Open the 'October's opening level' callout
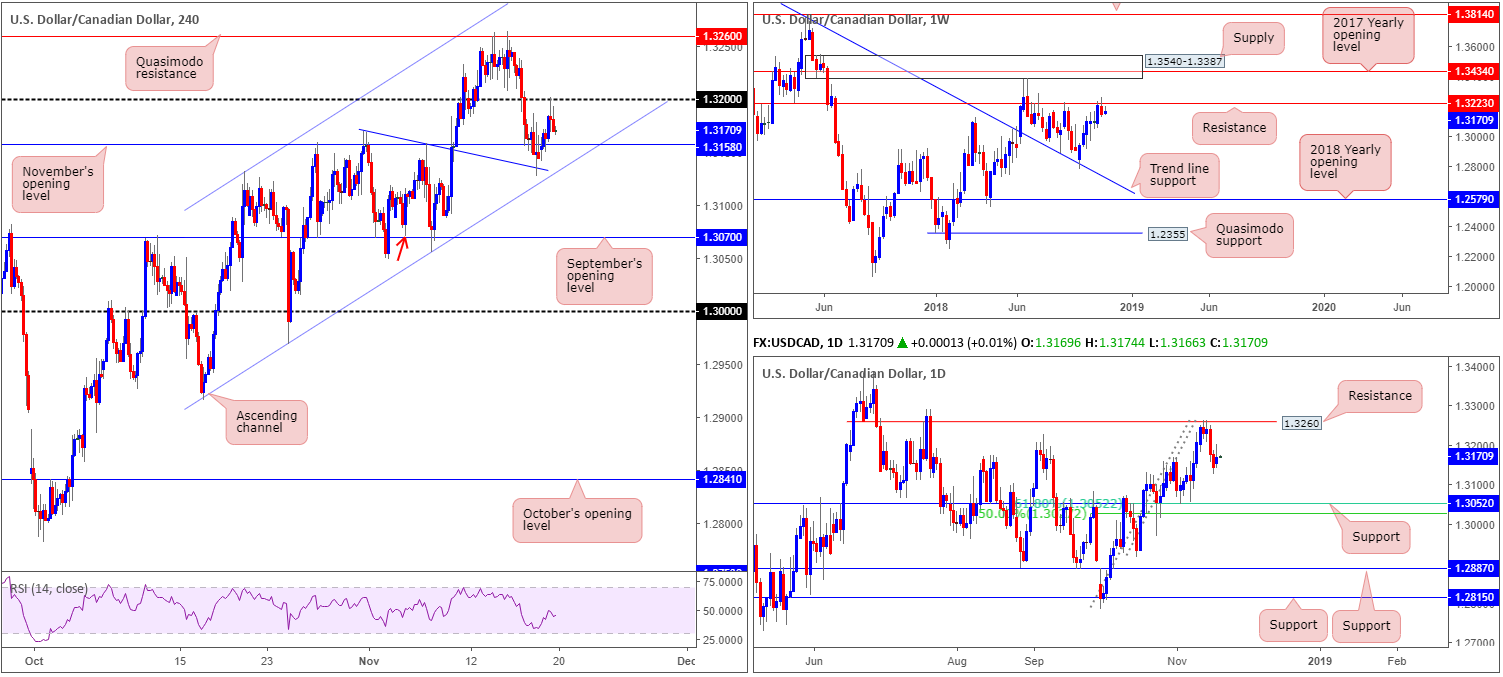This screenshot has width=1503, height=677. [x=577, y=520]
